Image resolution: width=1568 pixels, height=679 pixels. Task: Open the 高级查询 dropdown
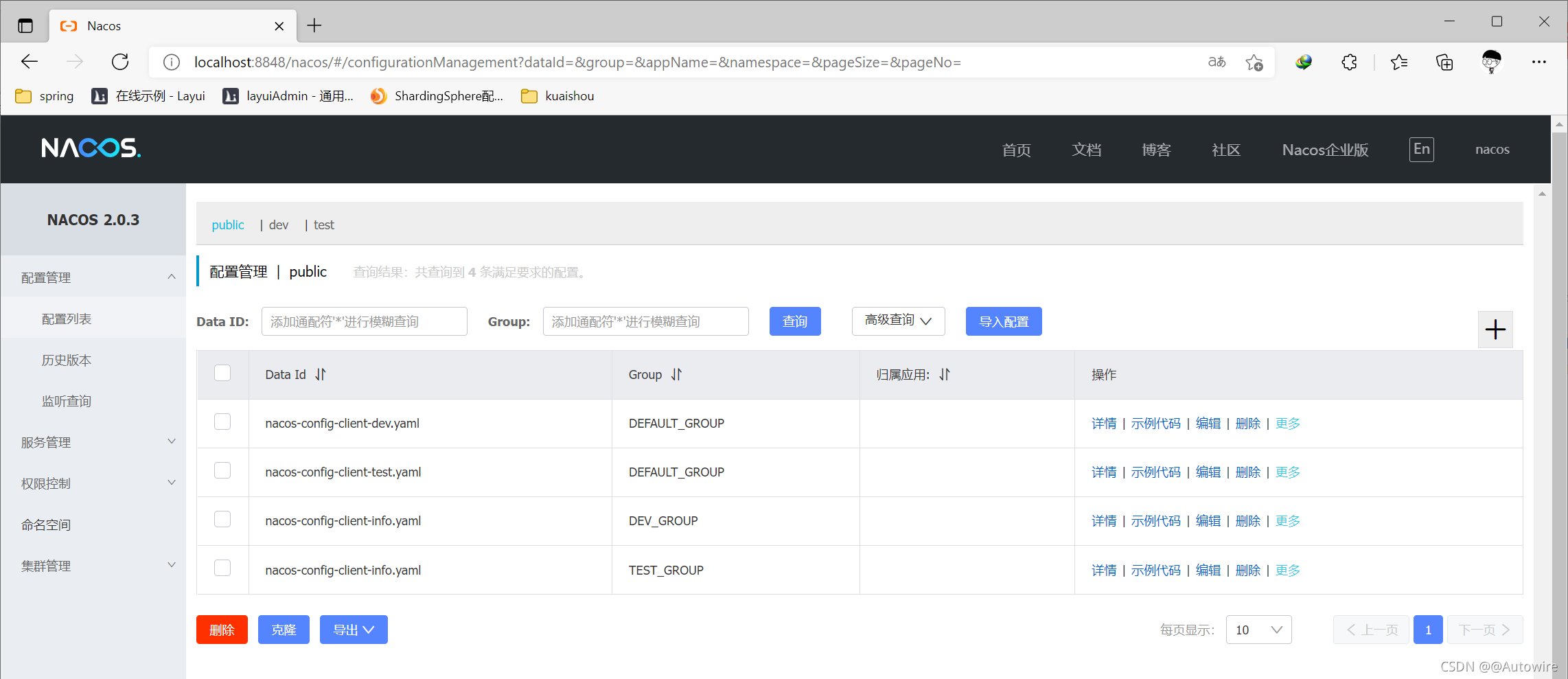click(898, 321)
